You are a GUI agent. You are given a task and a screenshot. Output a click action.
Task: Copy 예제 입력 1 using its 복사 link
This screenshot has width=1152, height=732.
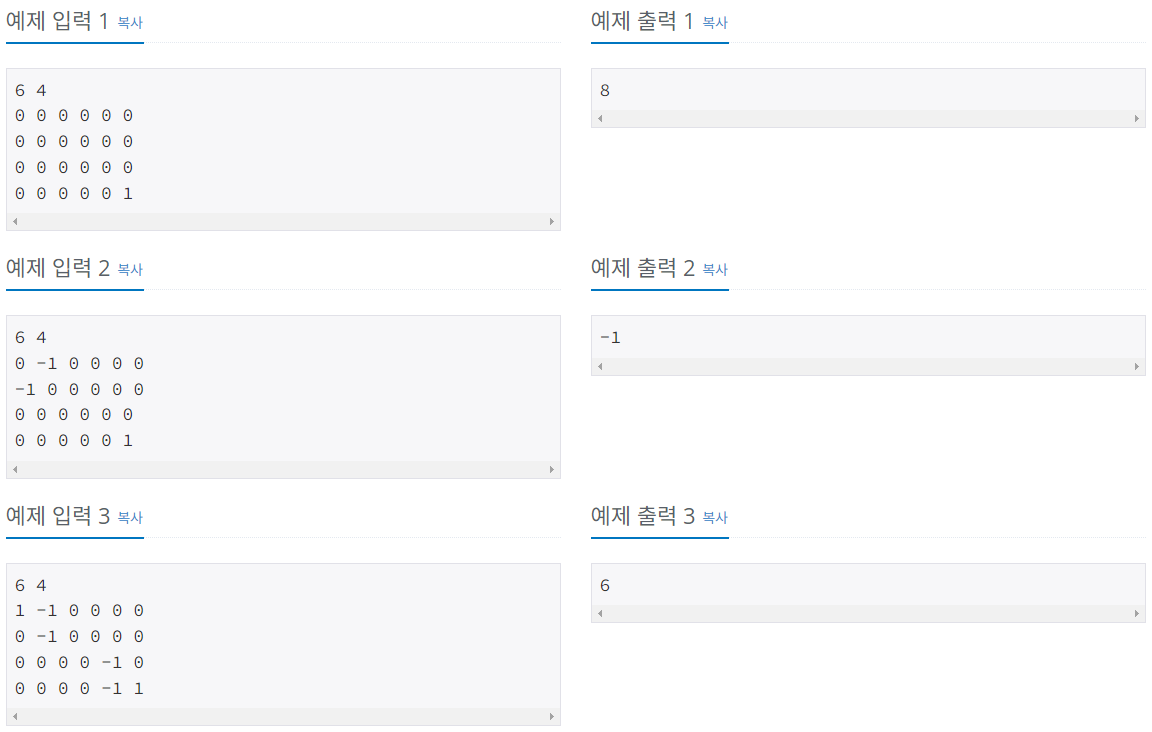[131, 22]
